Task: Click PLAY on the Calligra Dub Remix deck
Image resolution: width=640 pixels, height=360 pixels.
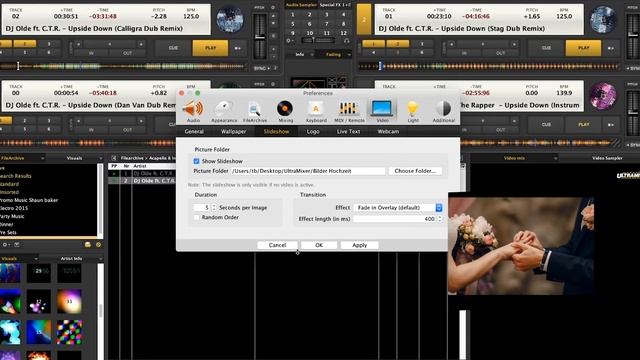Action: (210, 48)
